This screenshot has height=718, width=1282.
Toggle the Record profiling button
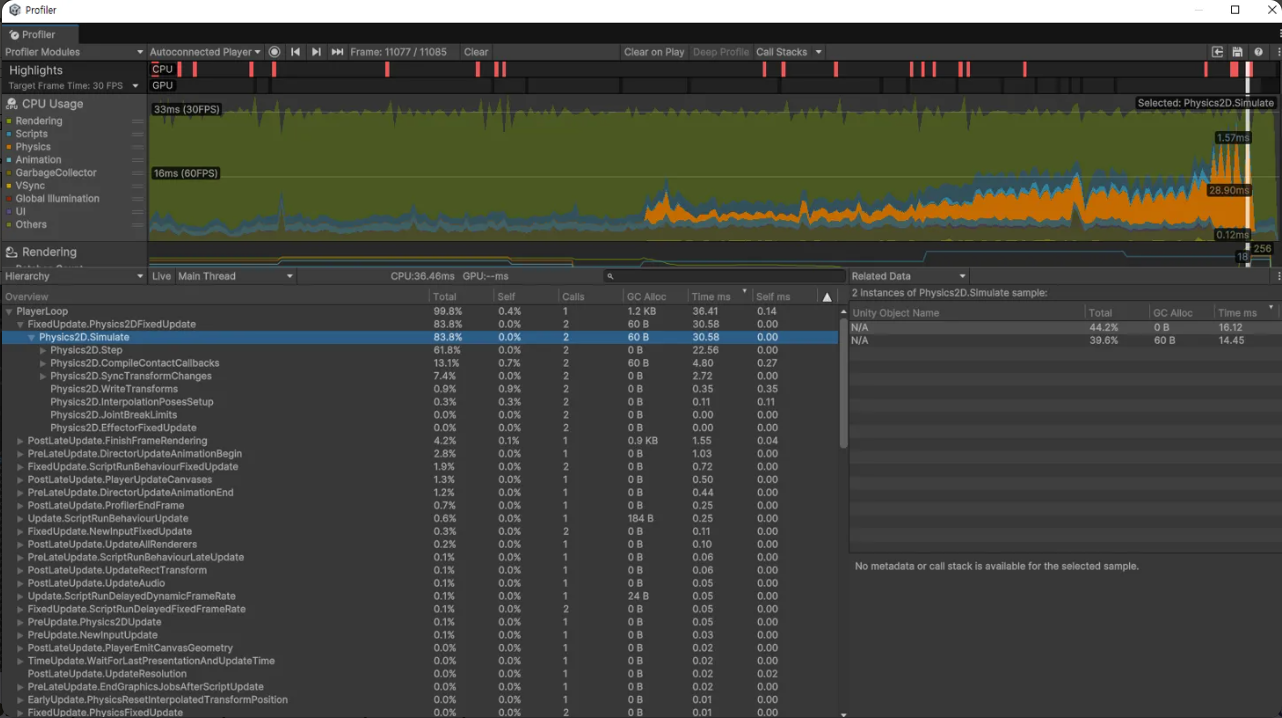274,52
